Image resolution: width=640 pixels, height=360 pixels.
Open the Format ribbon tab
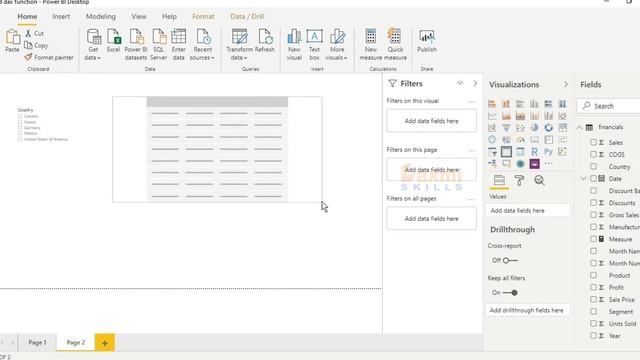tap(203, 16)
